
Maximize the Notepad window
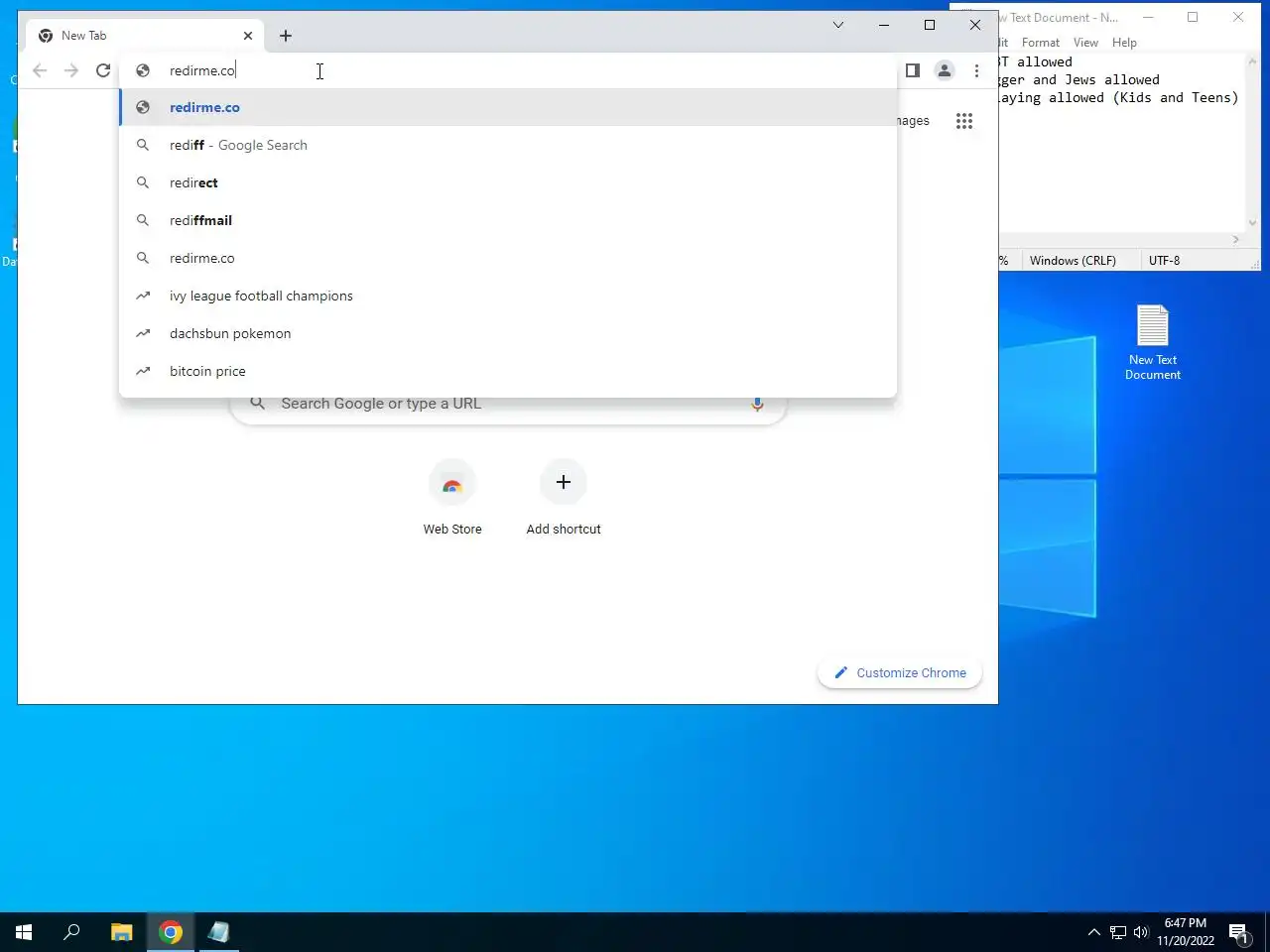tap(1193, 17)
